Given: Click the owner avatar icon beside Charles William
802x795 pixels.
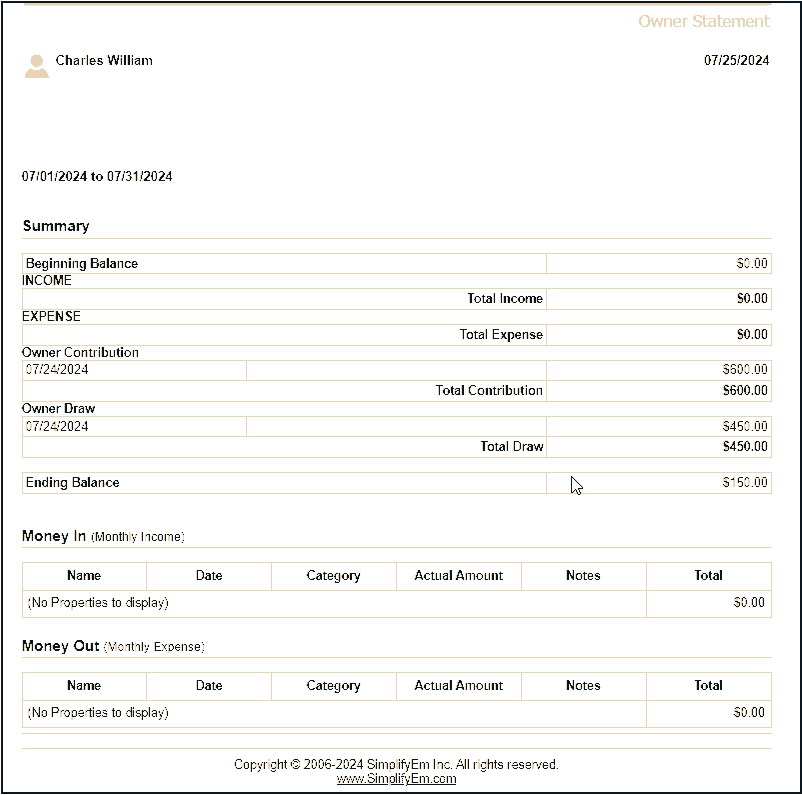Looking at the screenshot, I should click(37, 66).
